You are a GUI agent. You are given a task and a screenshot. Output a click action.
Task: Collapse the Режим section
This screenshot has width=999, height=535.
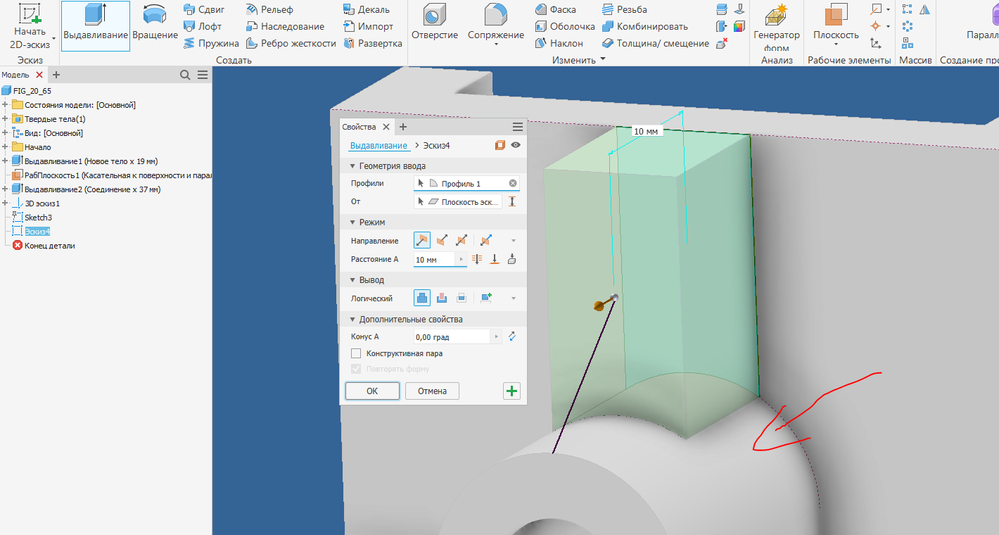[x=352, y=222]
